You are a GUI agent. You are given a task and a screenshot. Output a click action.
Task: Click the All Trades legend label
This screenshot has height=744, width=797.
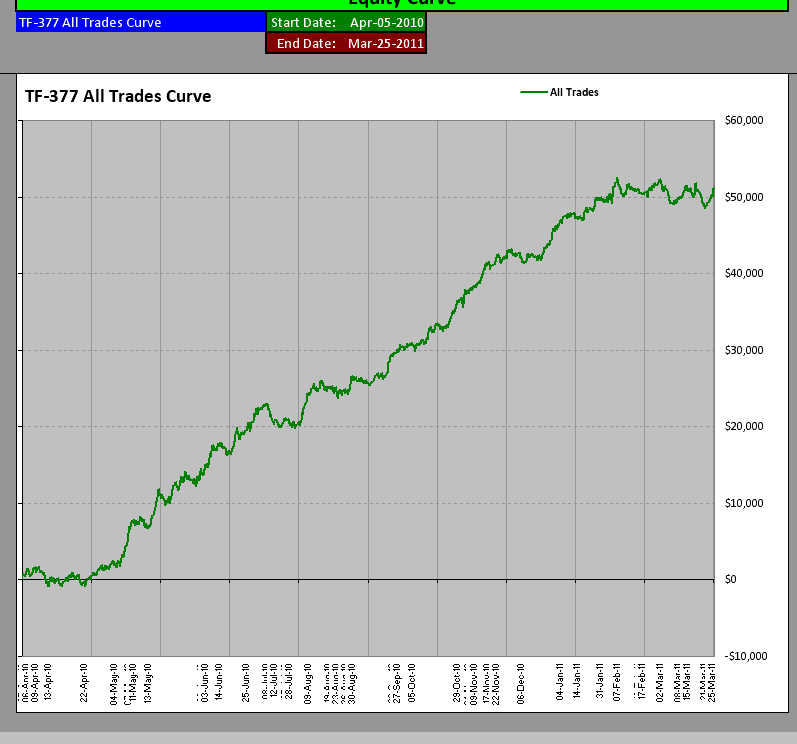574,92
